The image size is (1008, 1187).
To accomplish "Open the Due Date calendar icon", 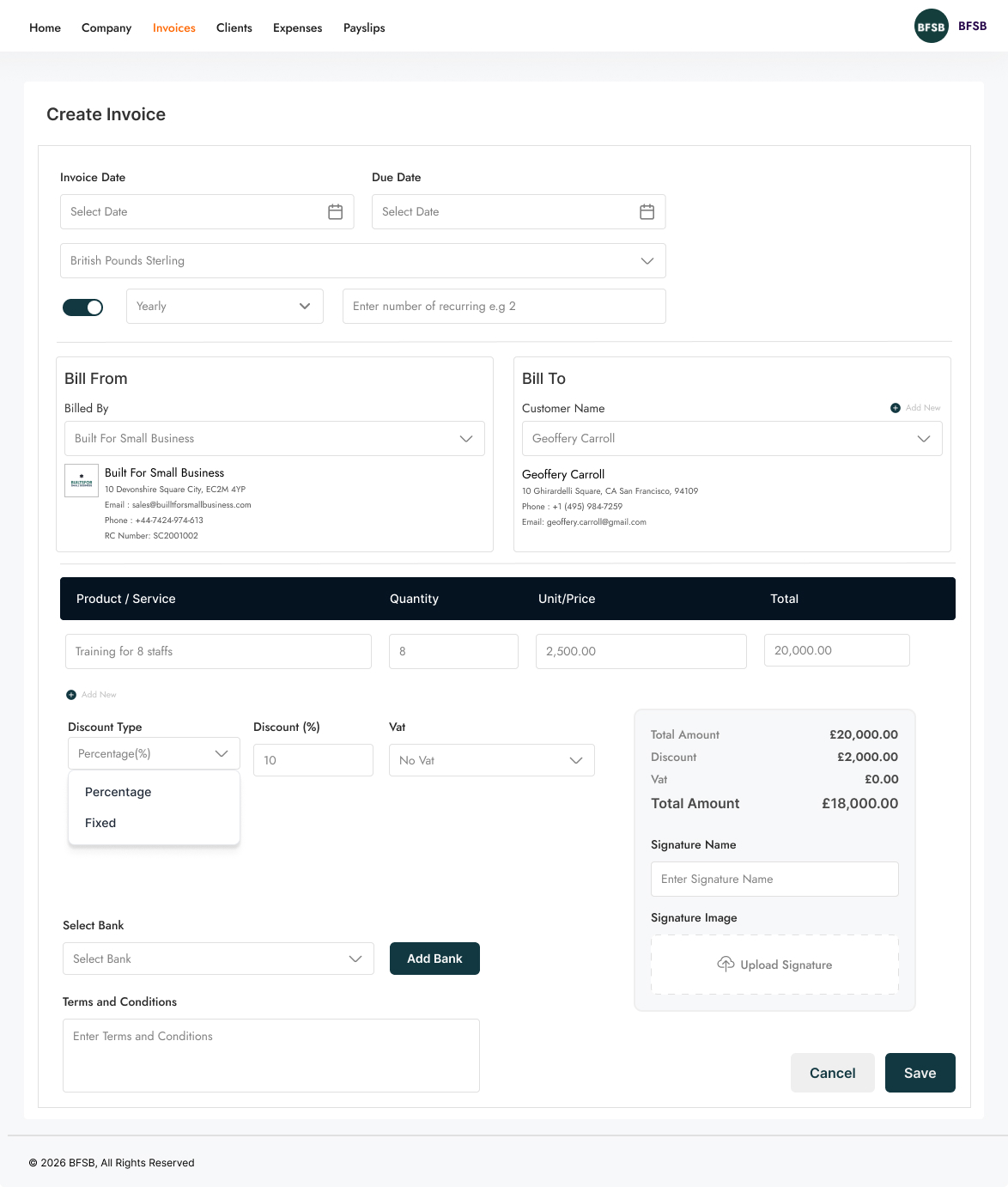I will [647, 212].
